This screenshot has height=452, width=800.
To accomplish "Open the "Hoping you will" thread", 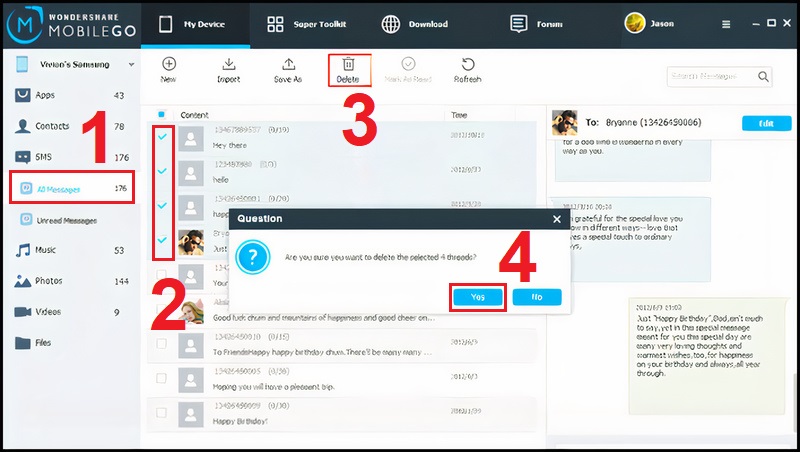I will [342, 380].
